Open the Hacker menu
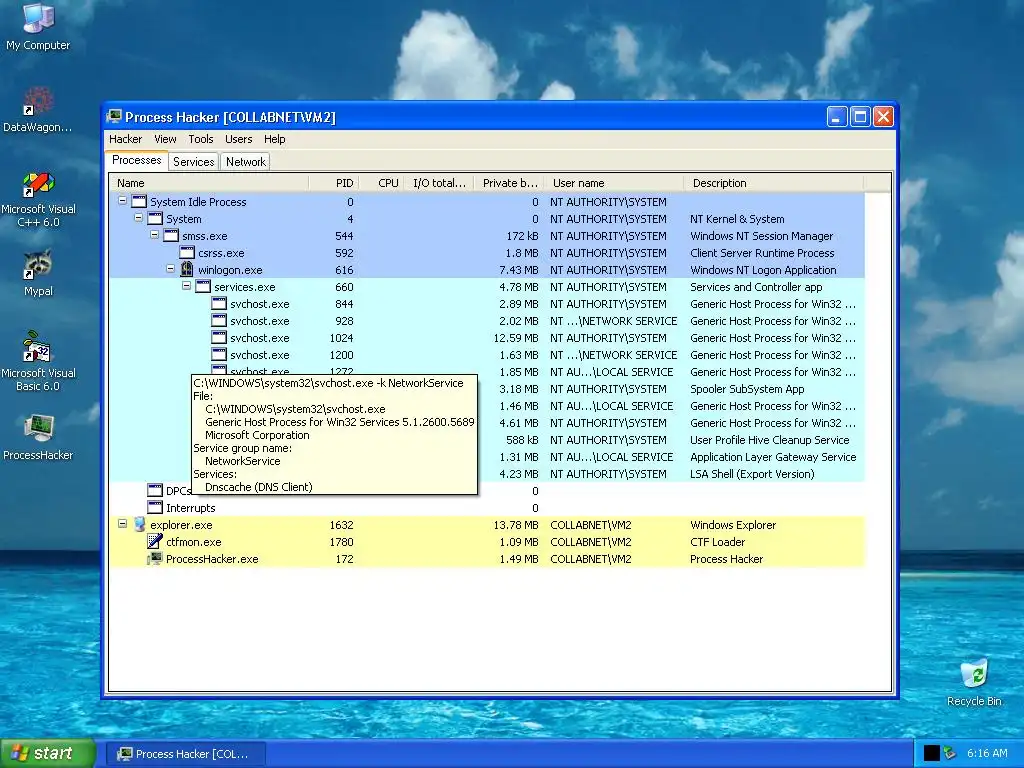This screenshot has height=768, width=1024. (125, 139)
